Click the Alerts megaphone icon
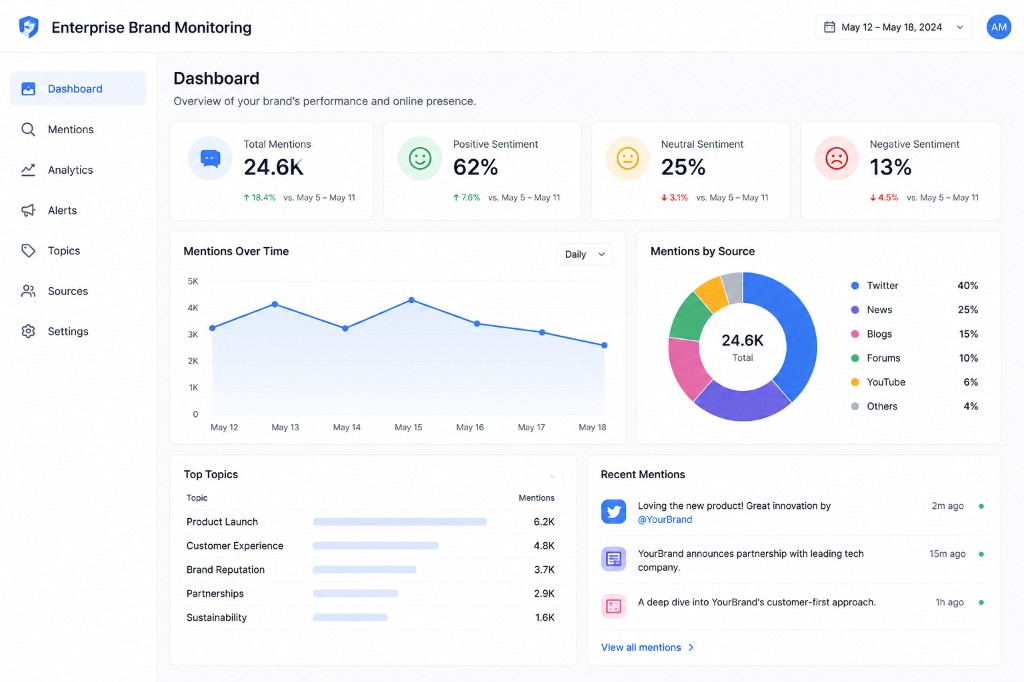 [x=28, y=210]
